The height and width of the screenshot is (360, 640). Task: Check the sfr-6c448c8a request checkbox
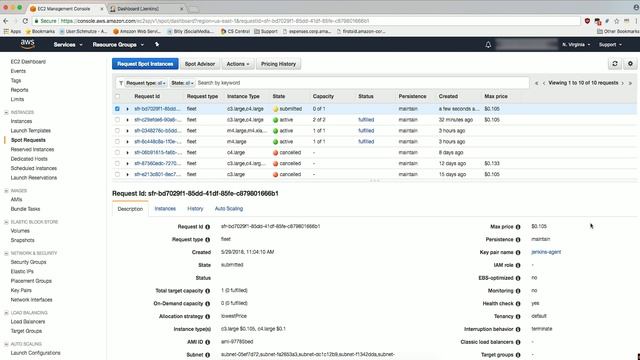118,142
